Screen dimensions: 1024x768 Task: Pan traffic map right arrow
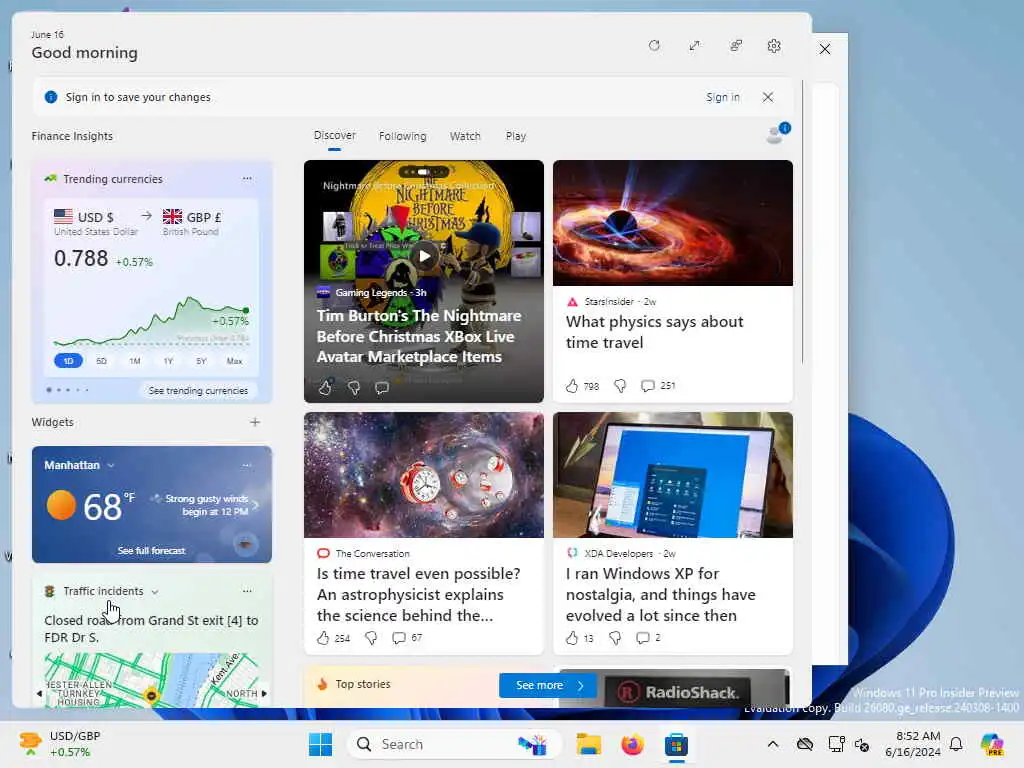click(x=264, y=694)
